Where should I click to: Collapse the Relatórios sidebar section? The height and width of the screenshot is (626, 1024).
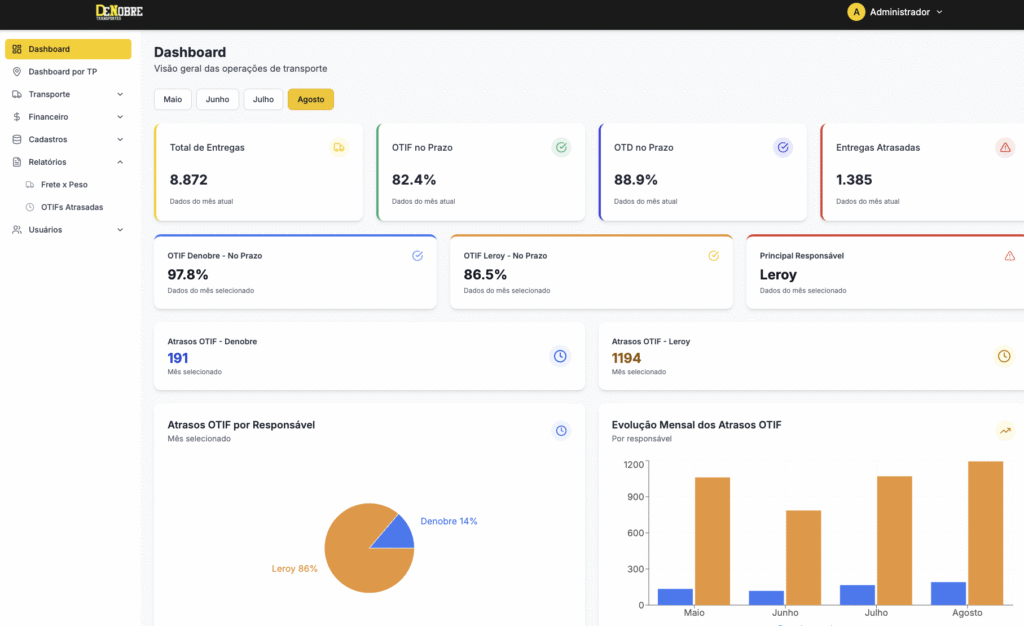pyautogui.click(x=68, y=162)
